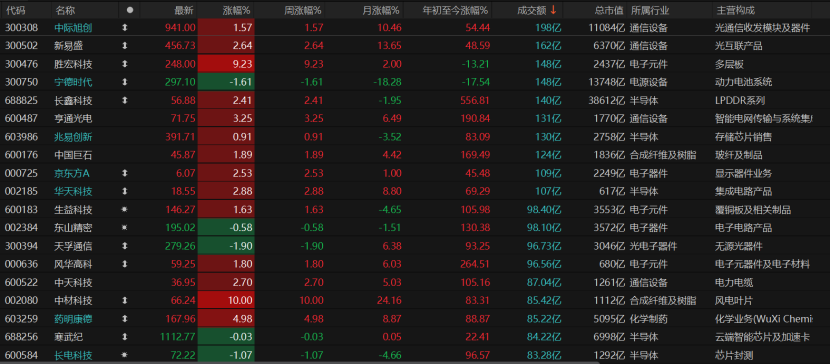This screenshot has width=830, height=364.
Task: Click the marker icon in the 中材科技 row
Action: 125,301
